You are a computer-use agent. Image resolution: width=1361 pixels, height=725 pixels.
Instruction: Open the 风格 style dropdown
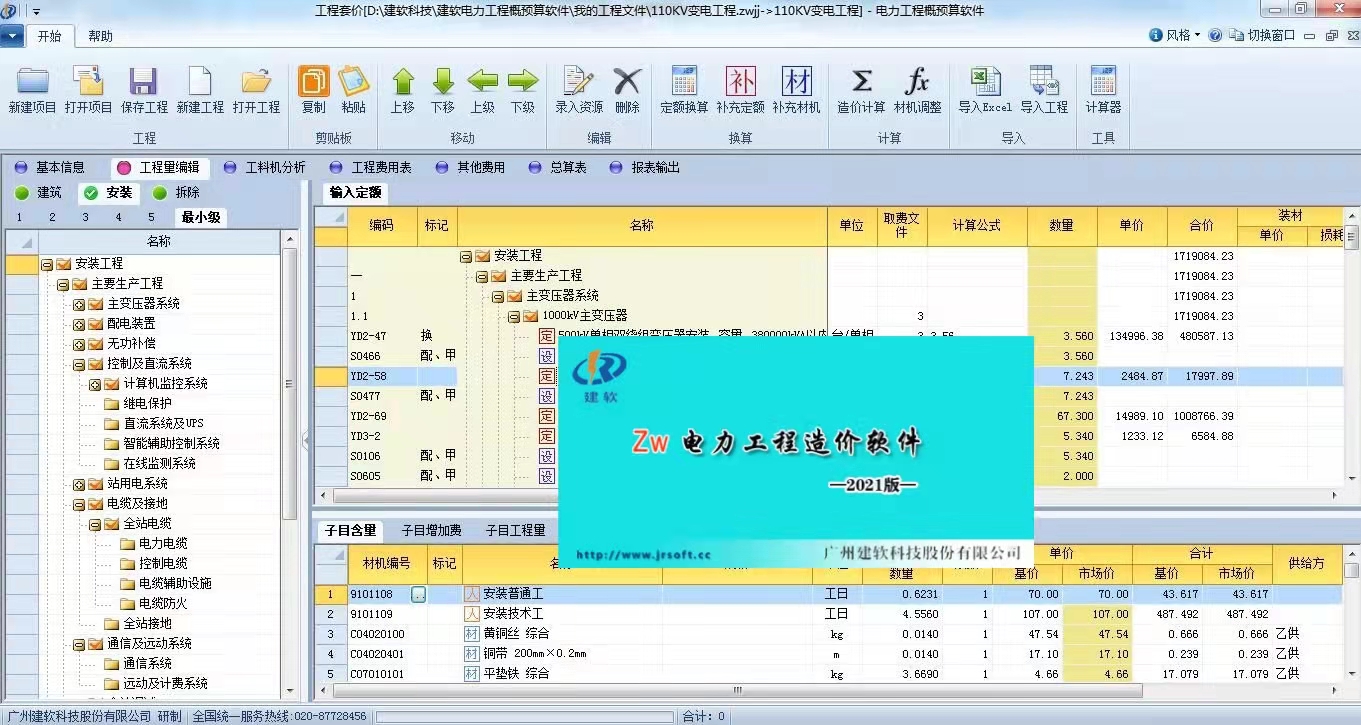1175,35
